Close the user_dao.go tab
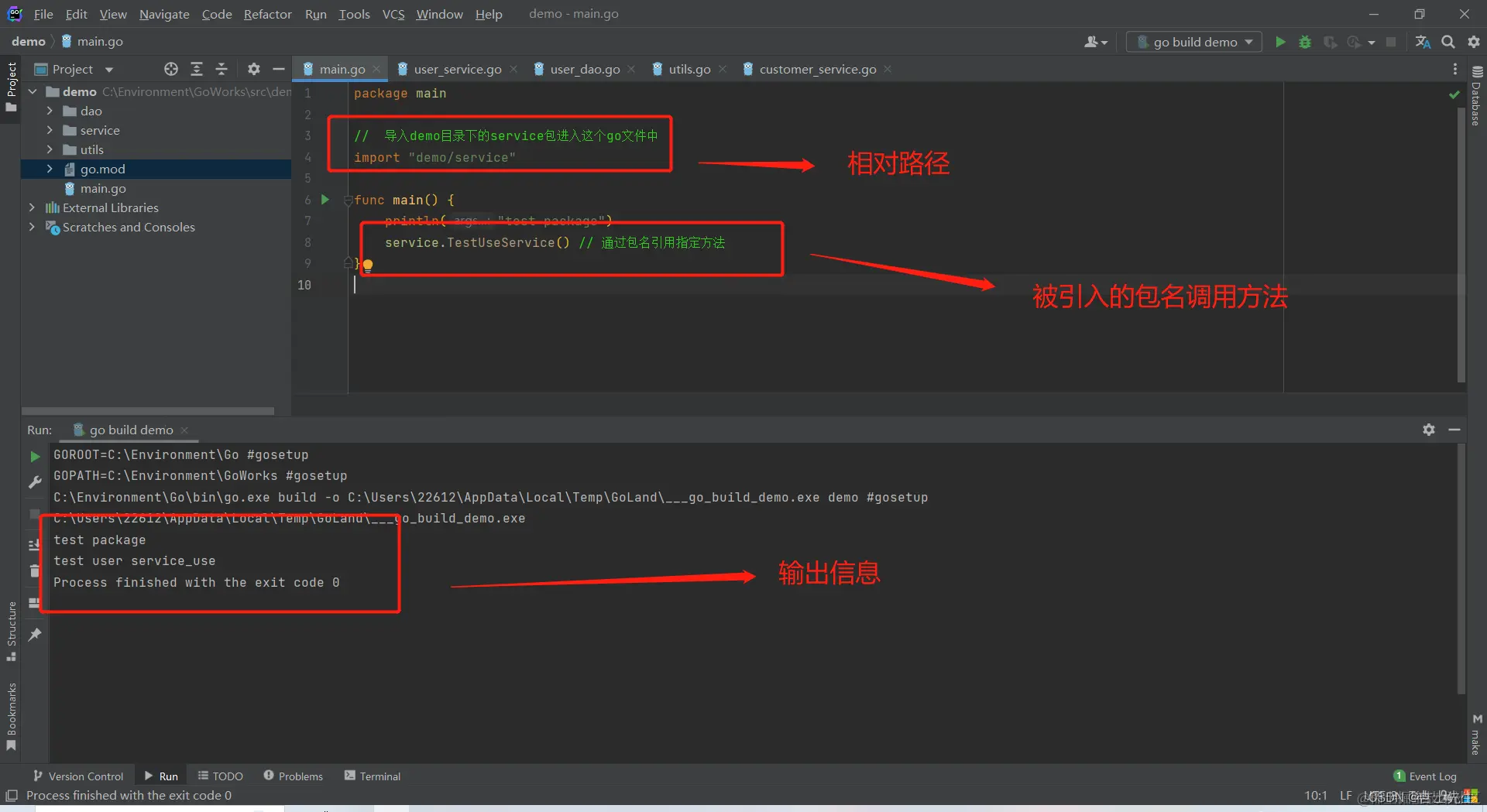 [x=631, y=69]
